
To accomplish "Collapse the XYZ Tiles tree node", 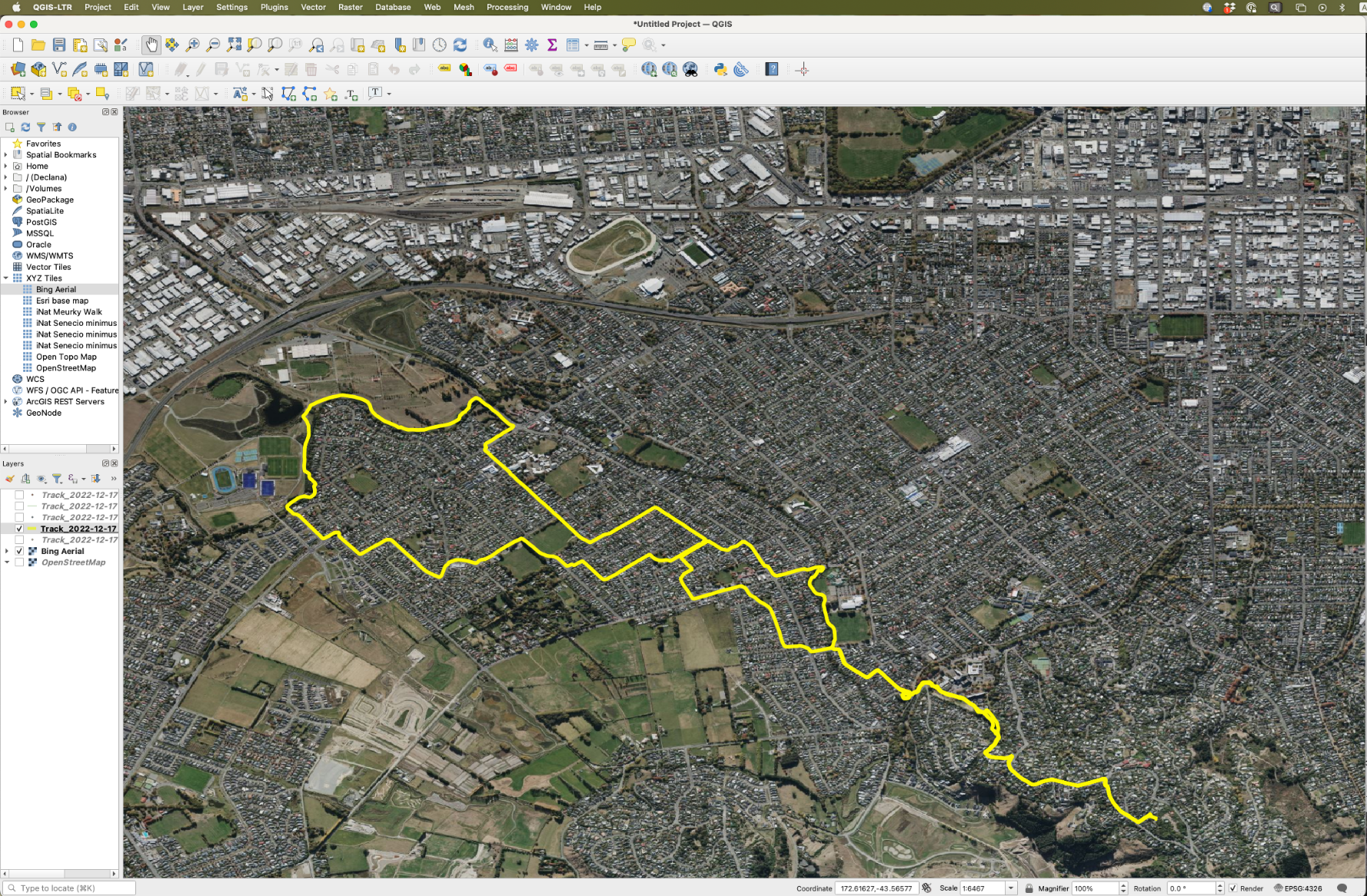I will pos(6,278).
